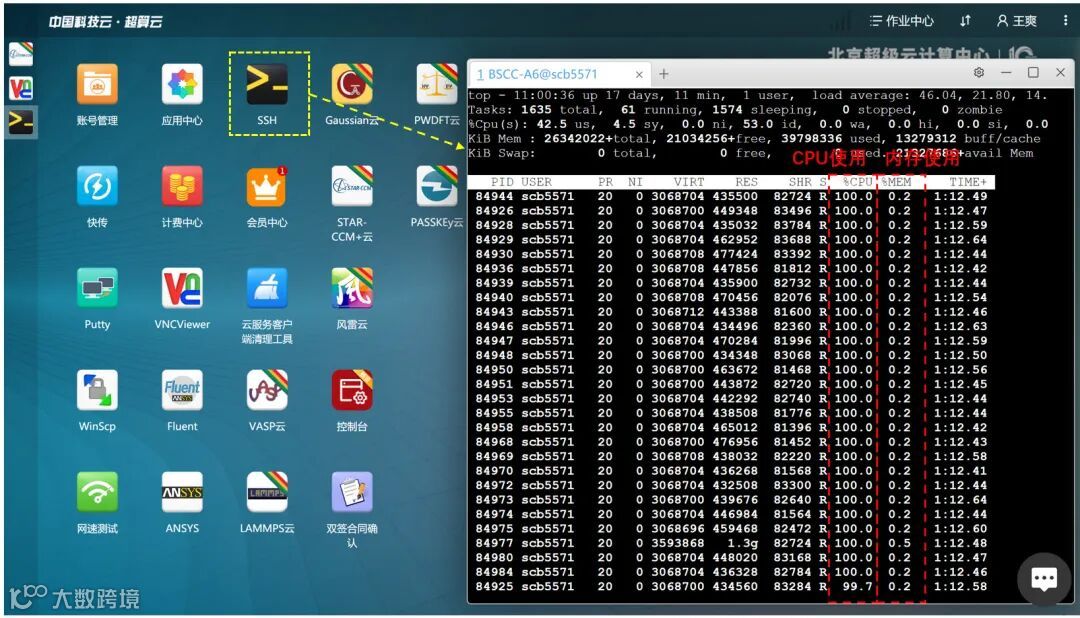Select process row with PID 84977
1080x618 pixels.
point(731,543)
